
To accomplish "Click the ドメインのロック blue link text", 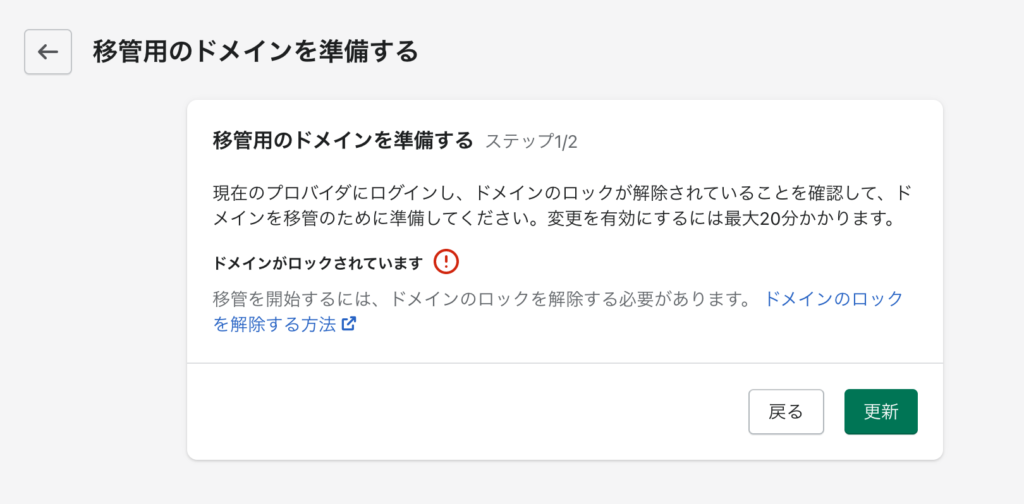I will point(834,300).
